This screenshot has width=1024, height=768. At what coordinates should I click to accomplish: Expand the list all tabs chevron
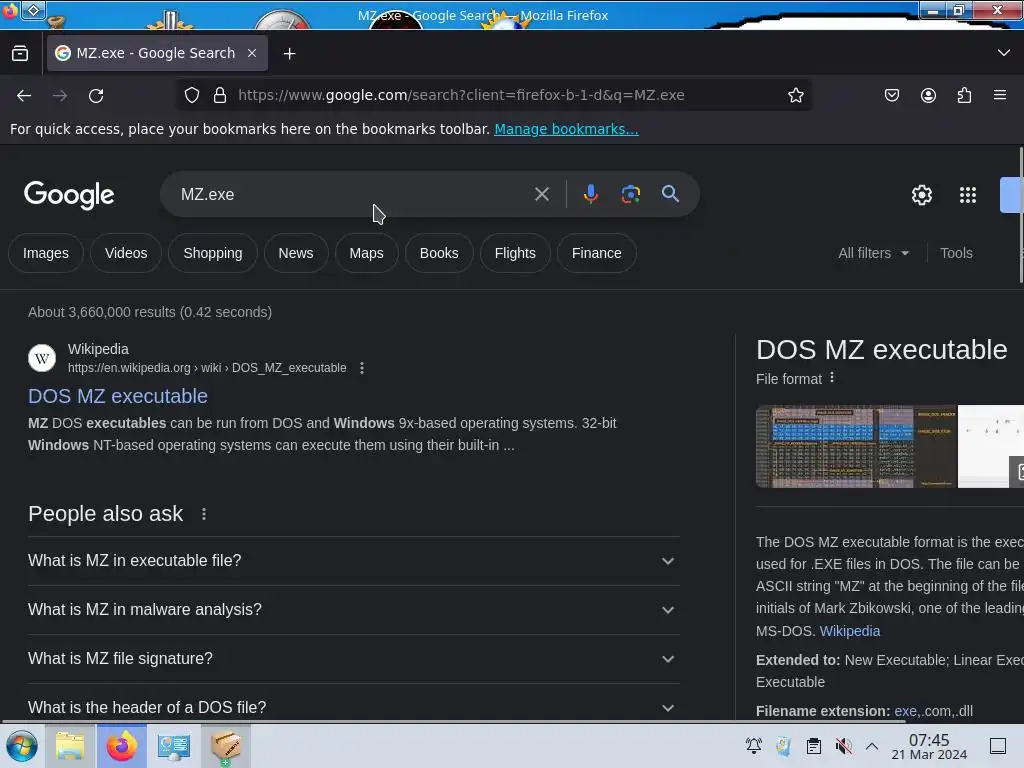point(1004,53)
